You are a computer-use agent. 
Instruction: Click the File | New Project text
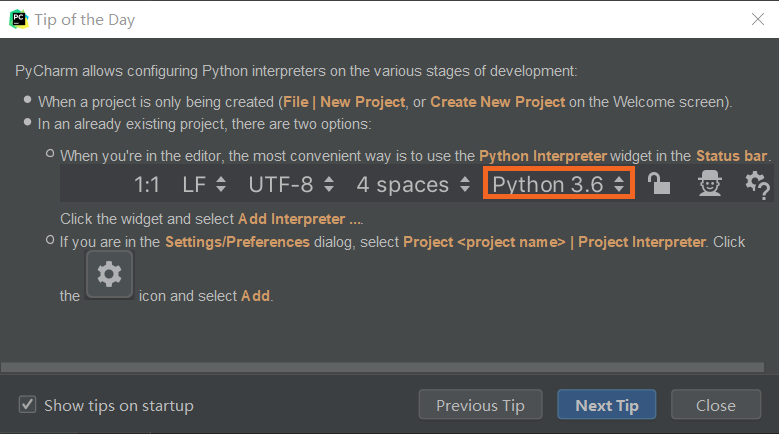point(343,102)
